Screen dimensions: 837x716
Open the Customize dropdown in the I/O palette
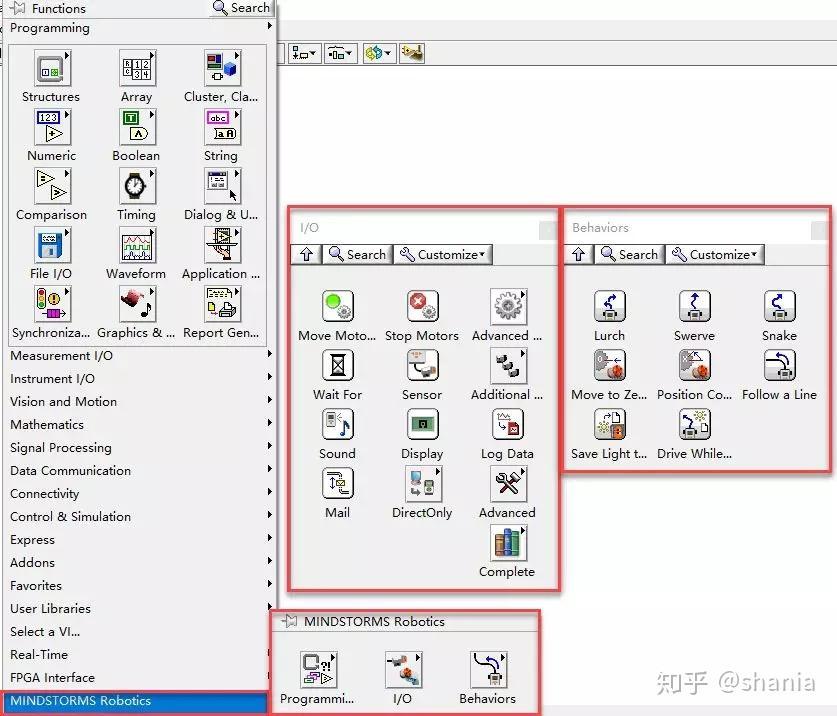click(442, 254)
